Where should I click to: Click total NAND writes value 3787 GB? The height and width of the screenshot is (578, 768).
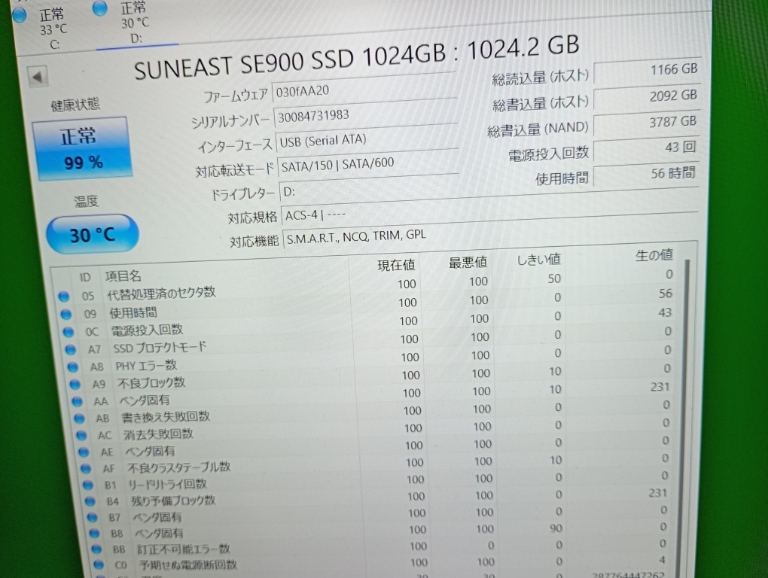coord(647,122)
